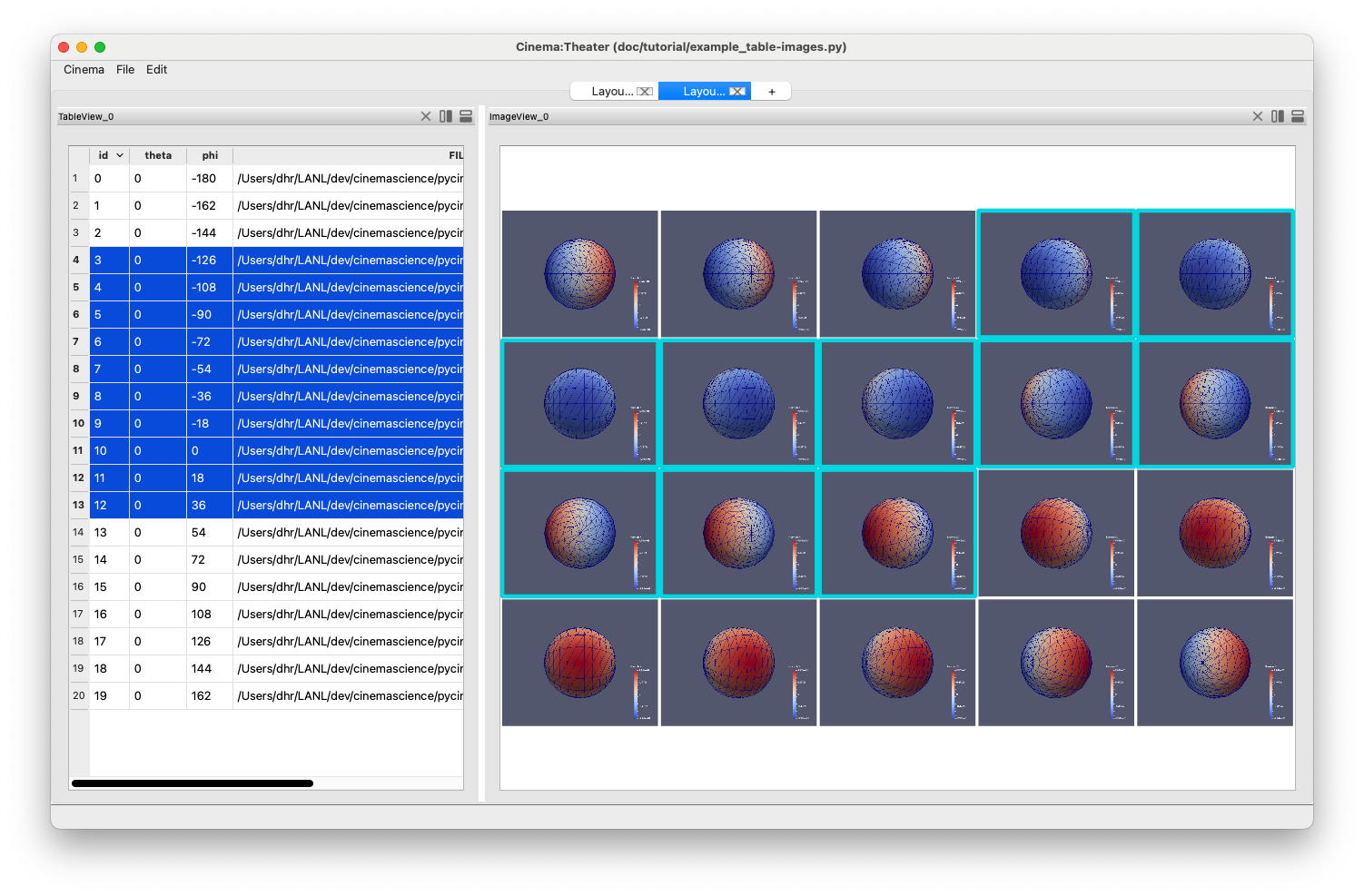Click fifth thumbnail in second row
The height and width of the screenshot is (896, 1364).
[1215, 404]
